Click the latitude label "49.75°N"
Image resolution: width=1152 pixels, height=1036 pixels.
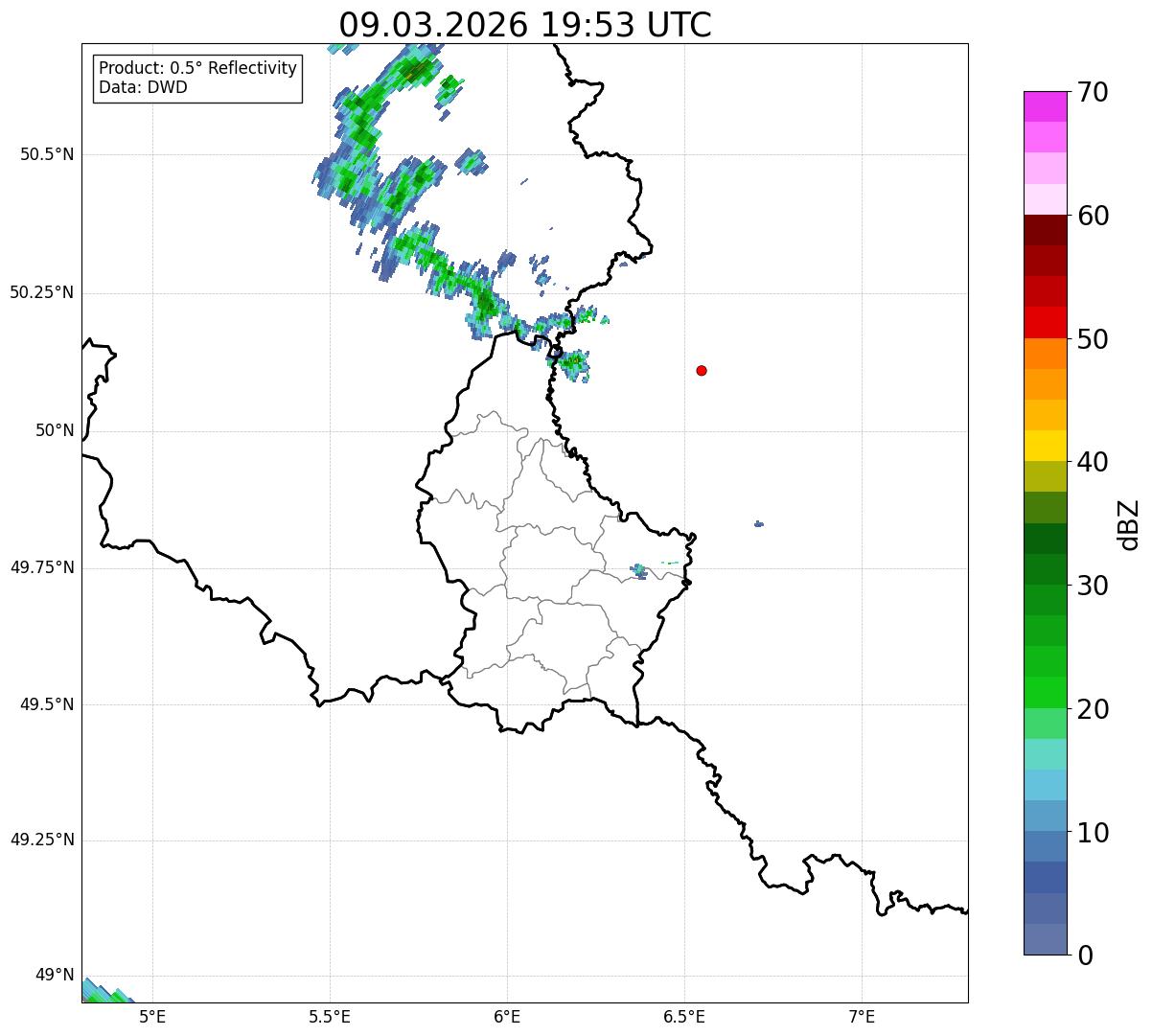42,567
